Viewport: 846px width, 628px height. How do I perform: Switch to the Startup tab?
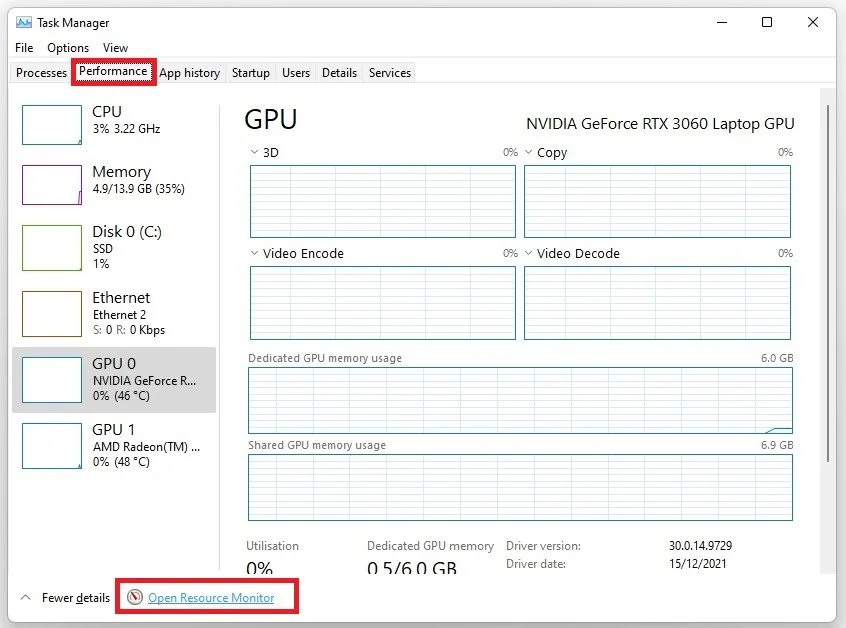[x=251, y=73]
